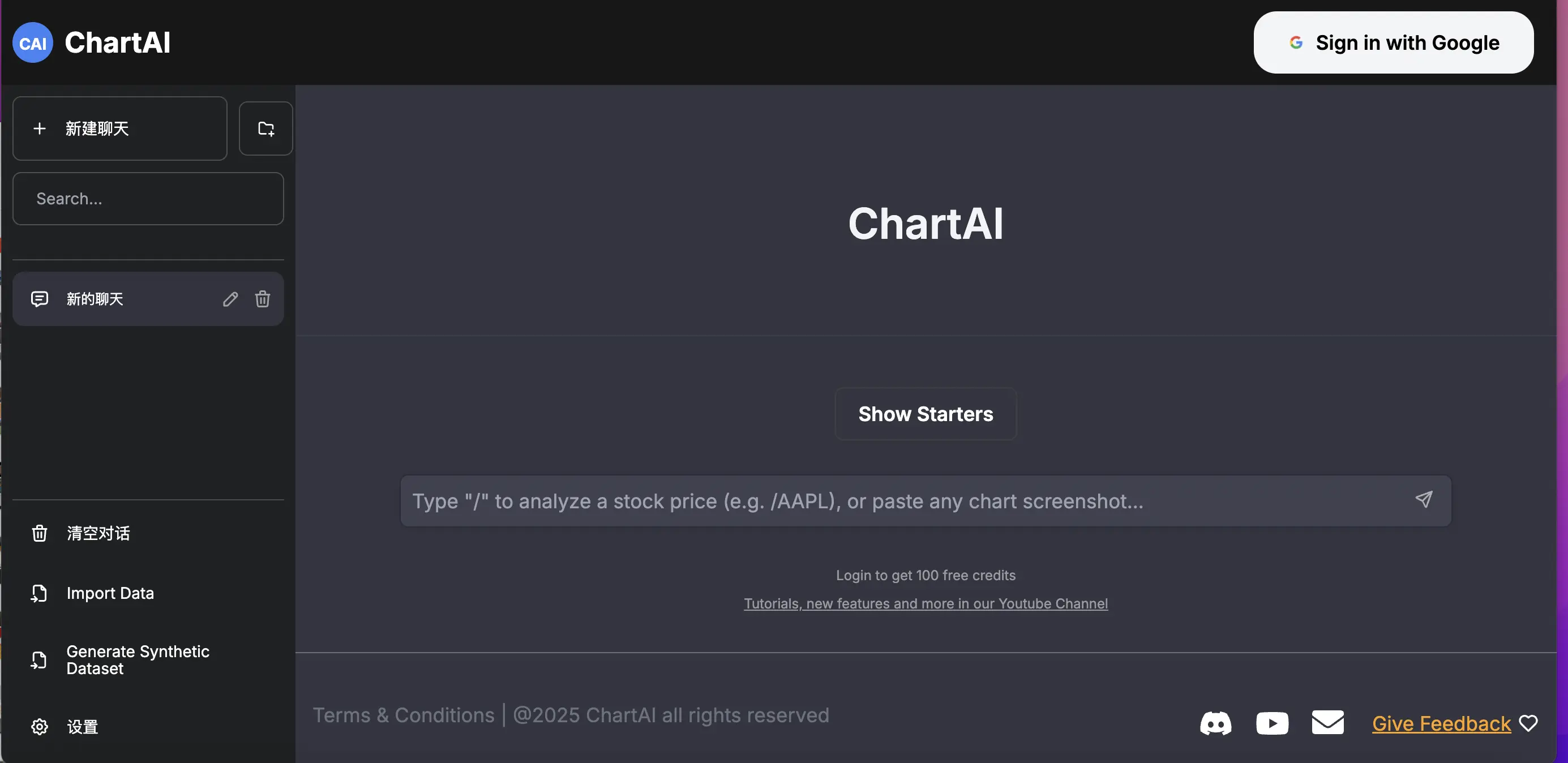1568x763 pixels.
Task: Select the 新的聊天 conversation
Action: coord(122,299)
